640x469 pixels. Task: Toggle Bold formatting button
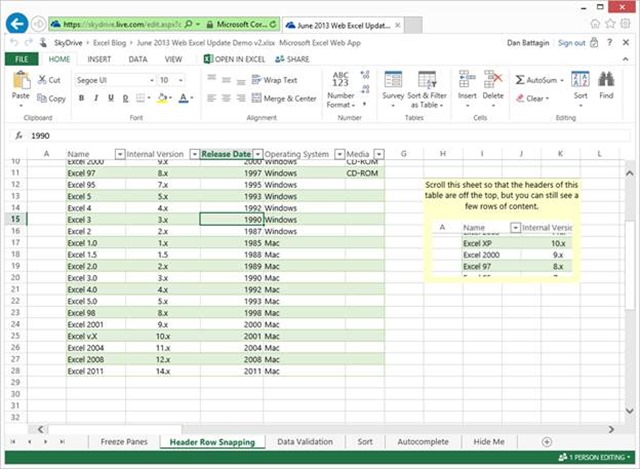click(82, 98)
